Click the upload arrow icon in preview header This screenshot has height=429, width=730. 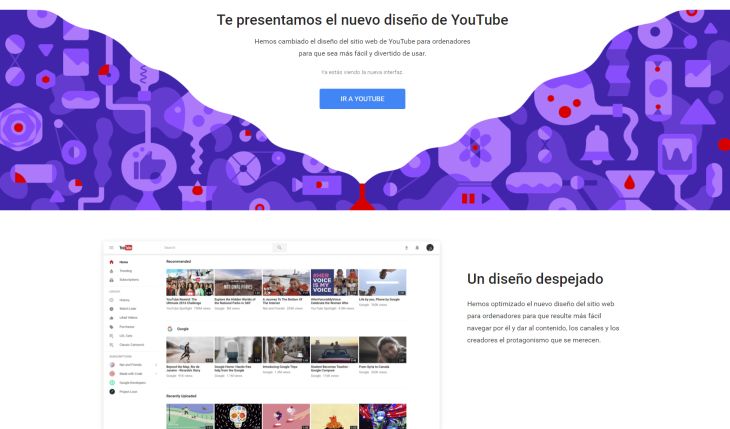click(x=406, y=248)
